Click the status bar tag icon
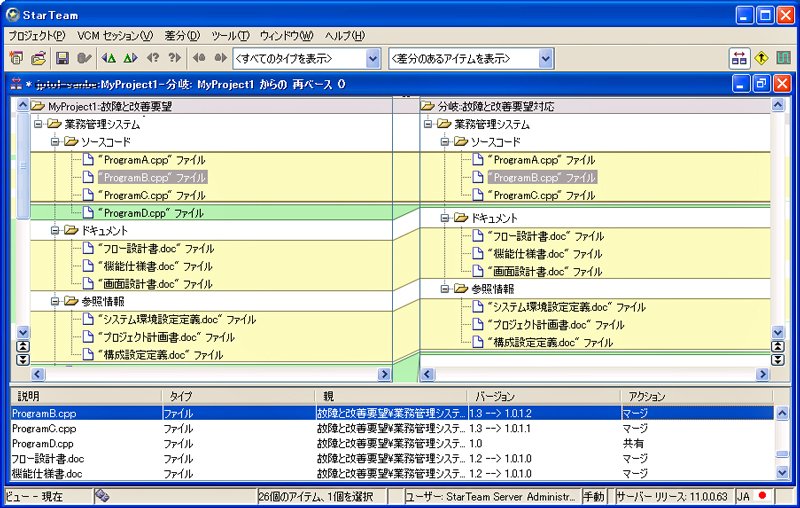Screen dimensions: 800x508 tap(102, 496)
